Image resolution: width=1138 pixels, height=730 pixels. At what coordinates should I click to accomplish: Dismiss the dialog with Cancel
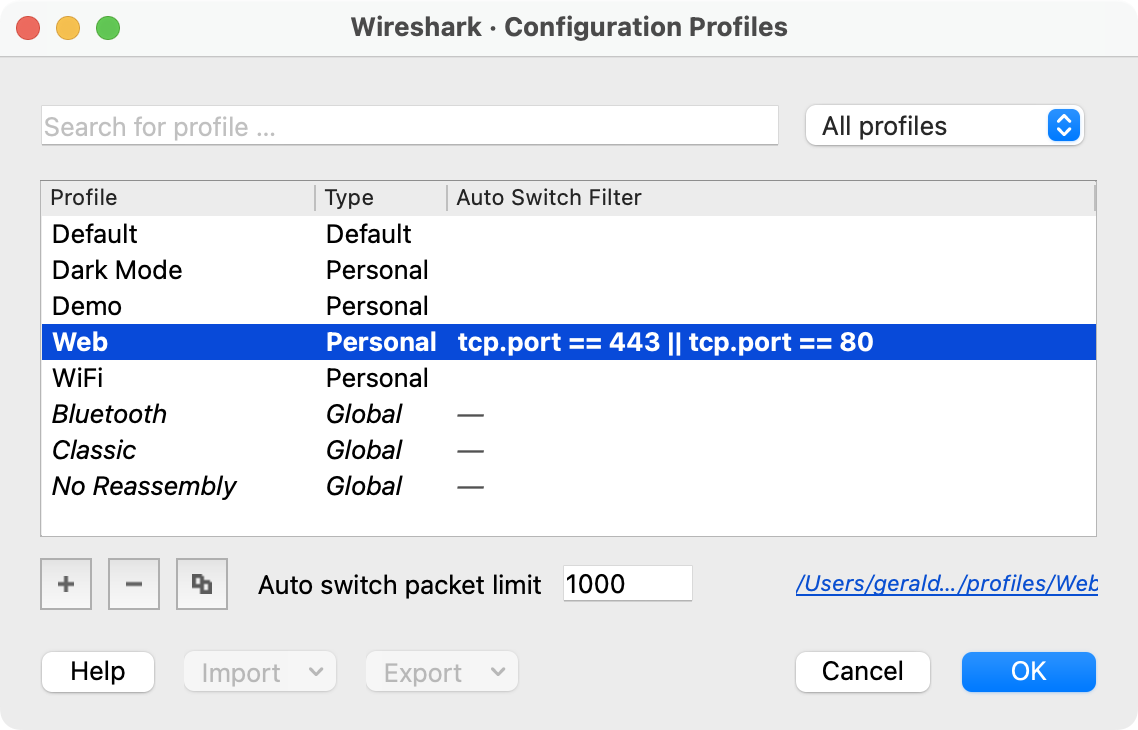point(862,672)
